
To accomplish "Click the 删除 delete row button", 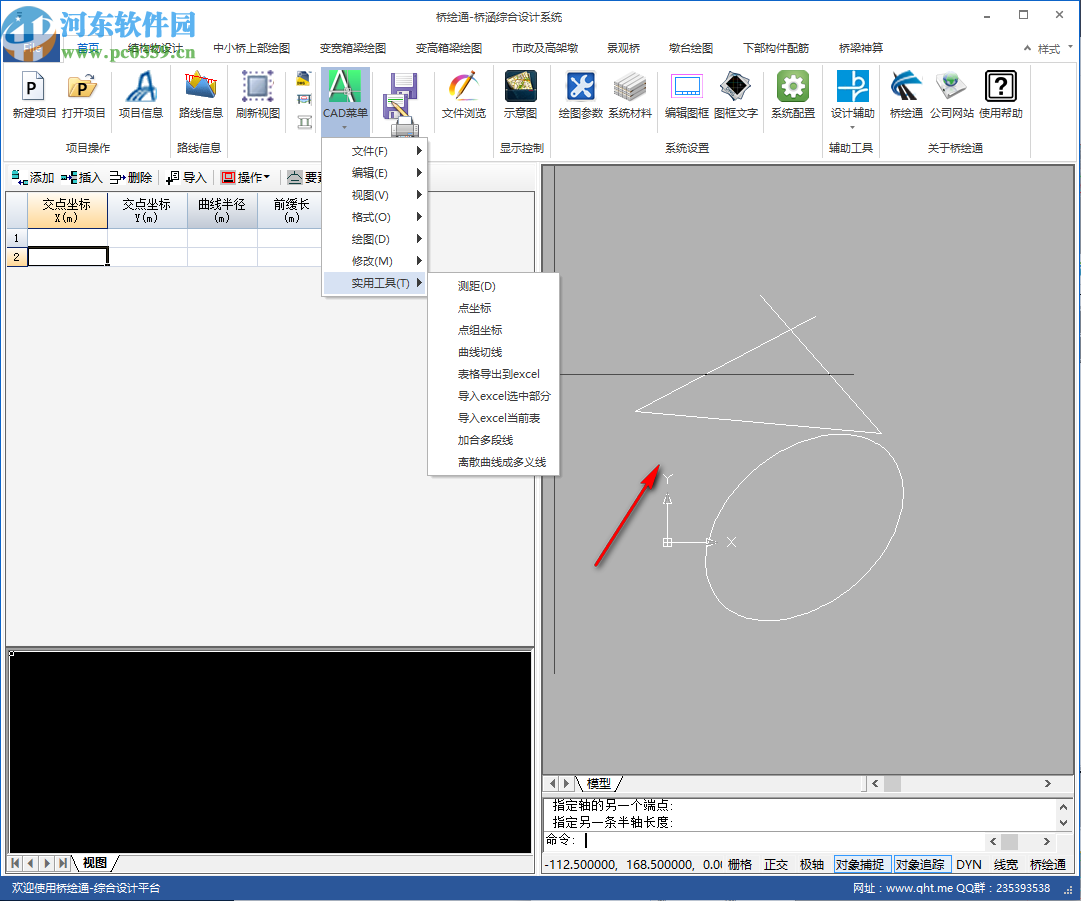I will 130,177.
